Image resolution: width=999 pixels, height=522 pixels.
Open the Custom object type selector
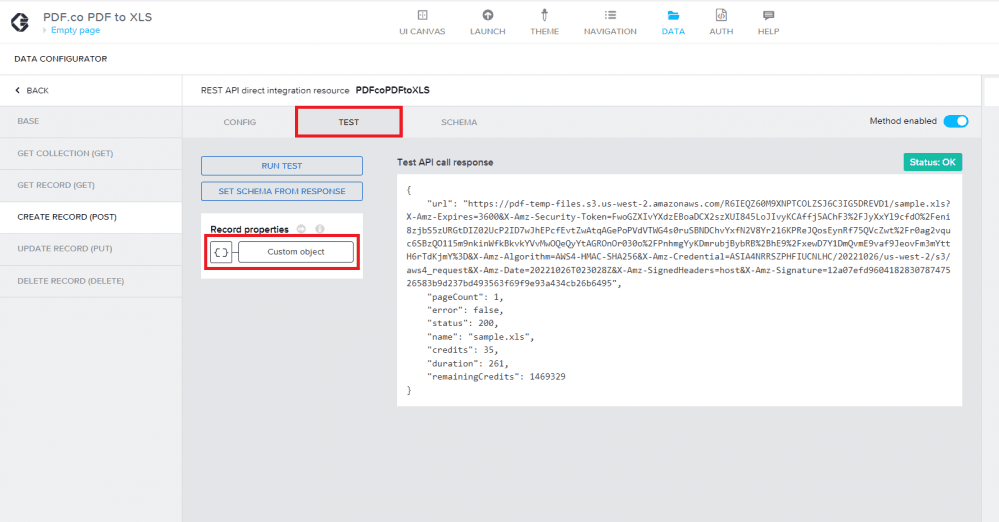[x=296, y=252]
